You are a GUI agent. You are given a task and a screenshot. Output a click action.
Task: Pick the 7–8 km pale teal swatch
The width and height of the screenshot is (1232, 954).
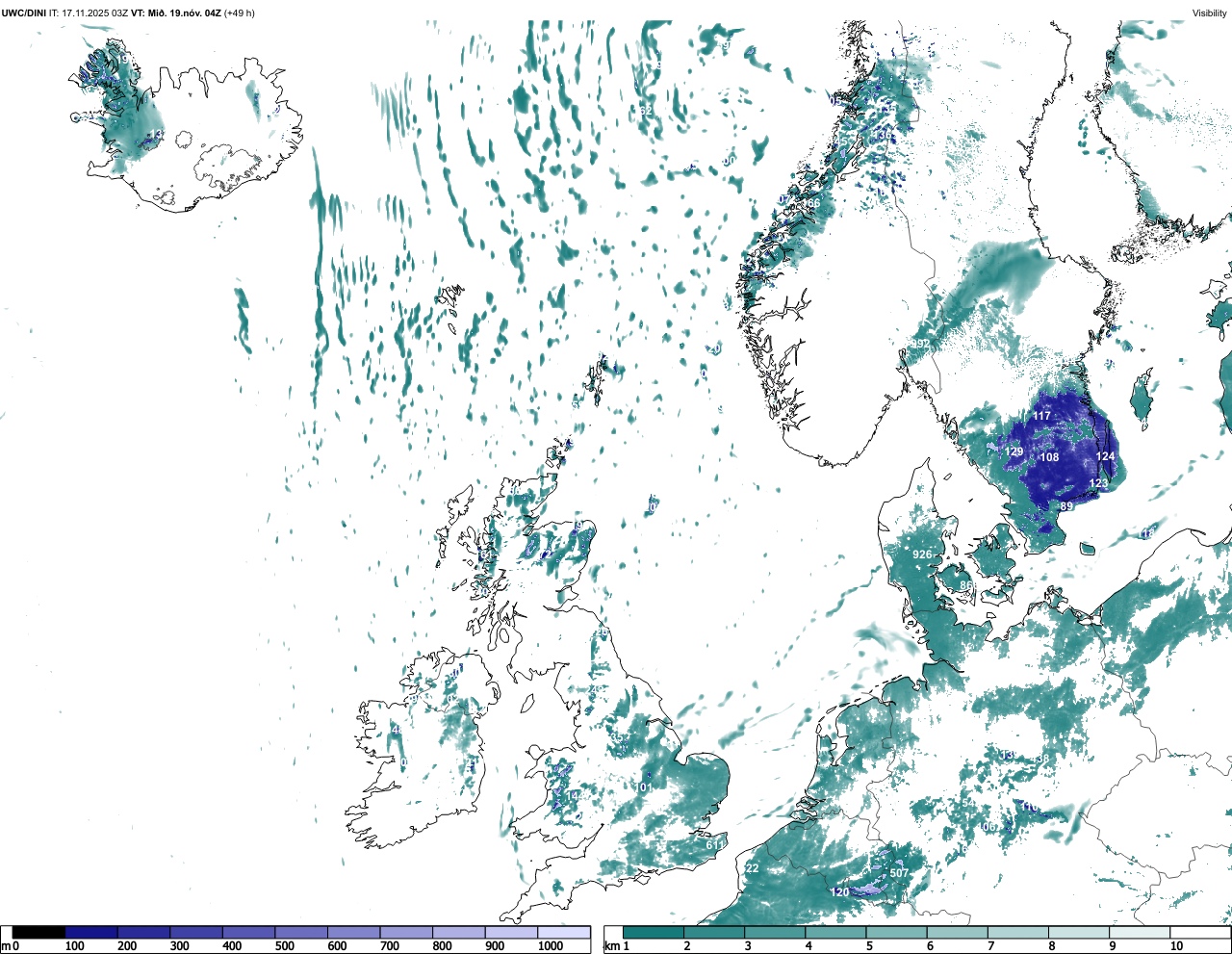[x=1018, y=933]
